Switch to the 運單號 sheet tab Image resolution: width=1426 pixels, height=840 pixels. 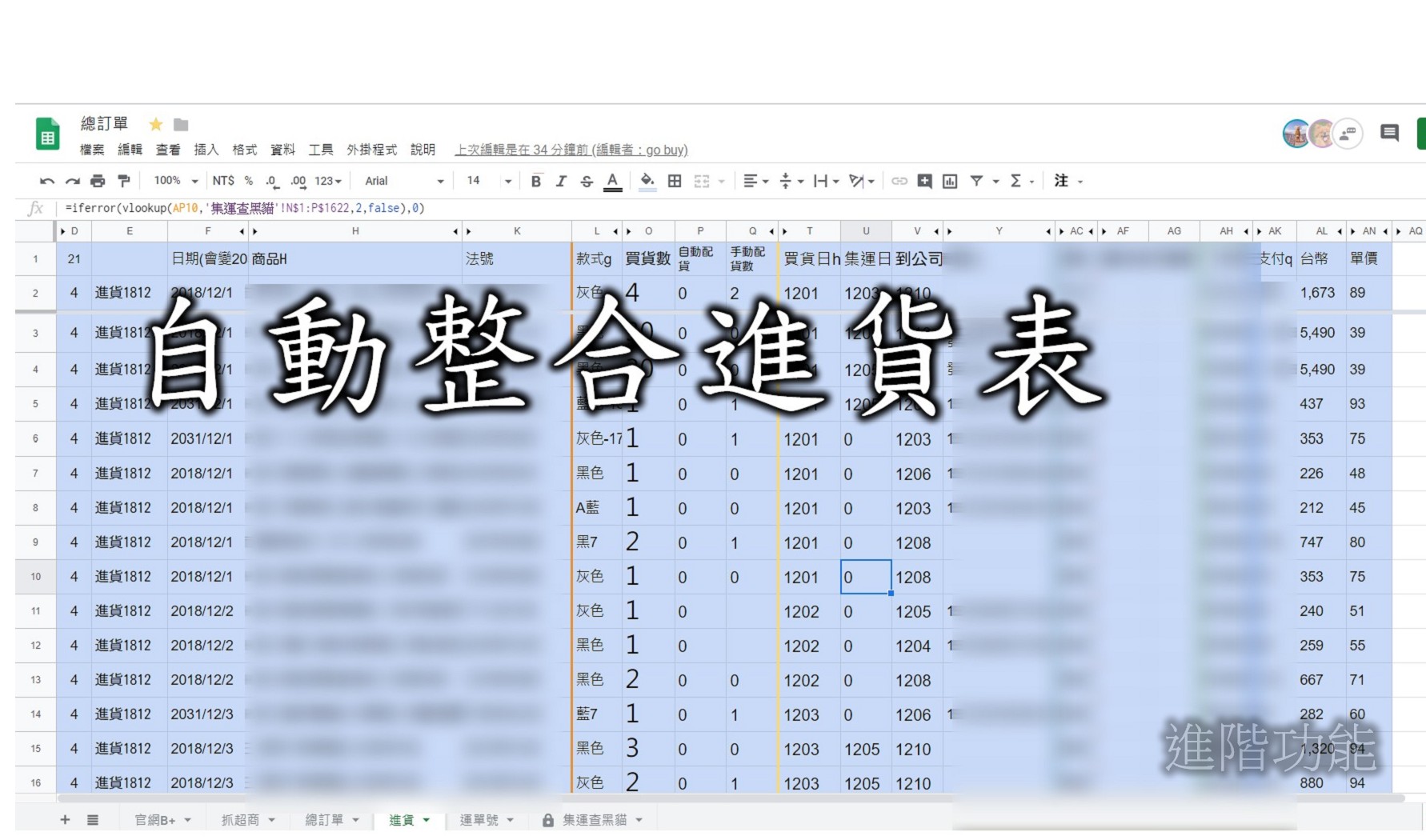480,819
